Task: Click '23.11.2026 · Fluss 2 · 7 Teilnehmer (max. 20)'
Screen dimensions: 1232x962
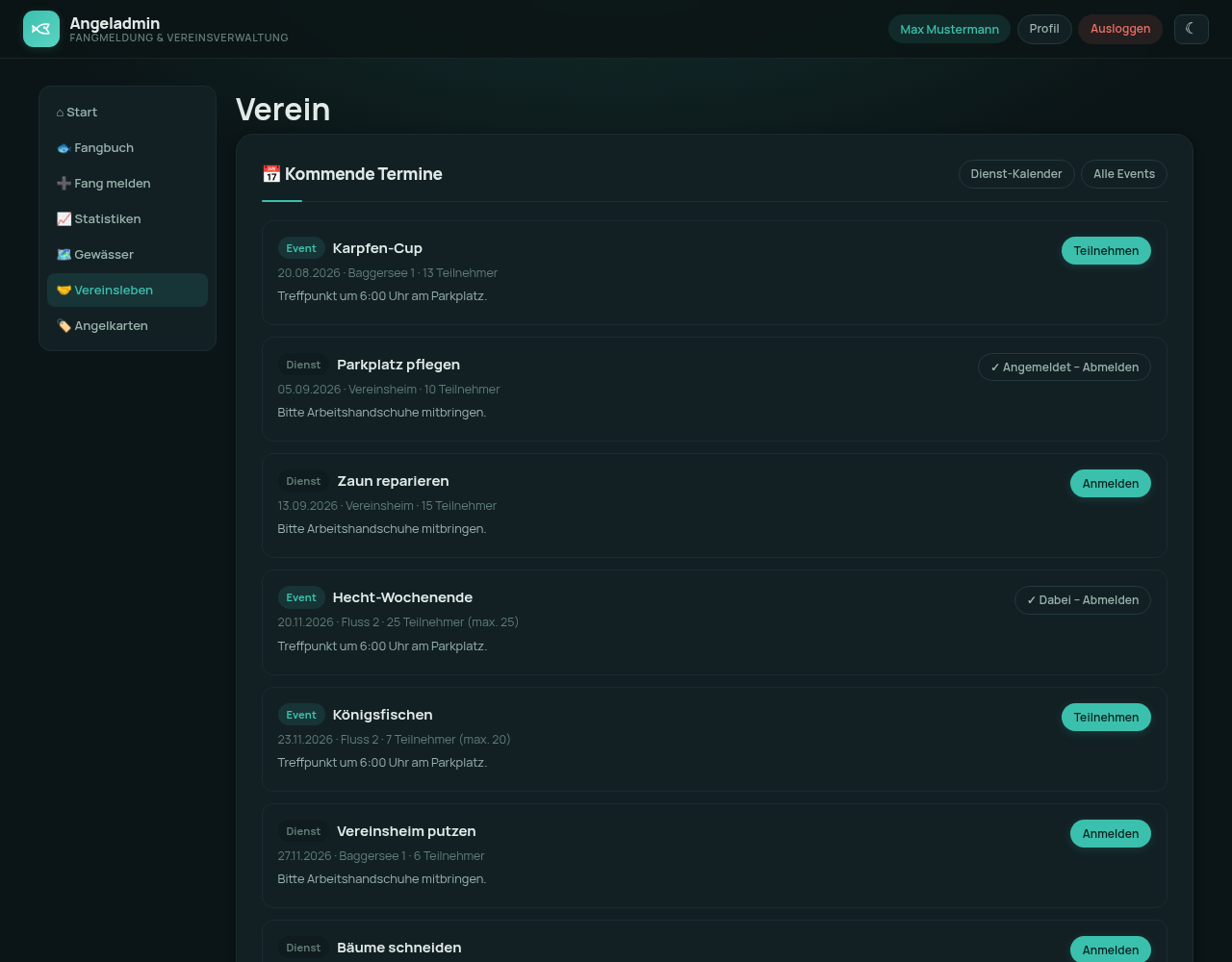Action: [x=395, y=740]
